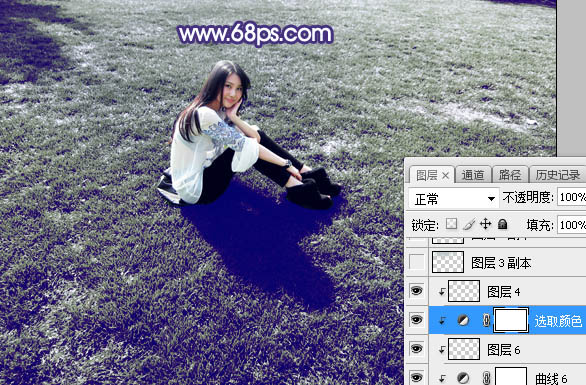Click the lock position move icon
The image size is (586, 385).
pos(485,224)
